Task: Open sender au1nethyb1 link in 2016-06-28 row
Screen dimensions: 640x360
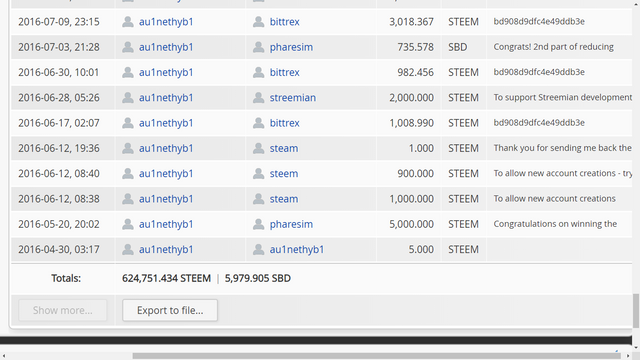Action: 166,98
